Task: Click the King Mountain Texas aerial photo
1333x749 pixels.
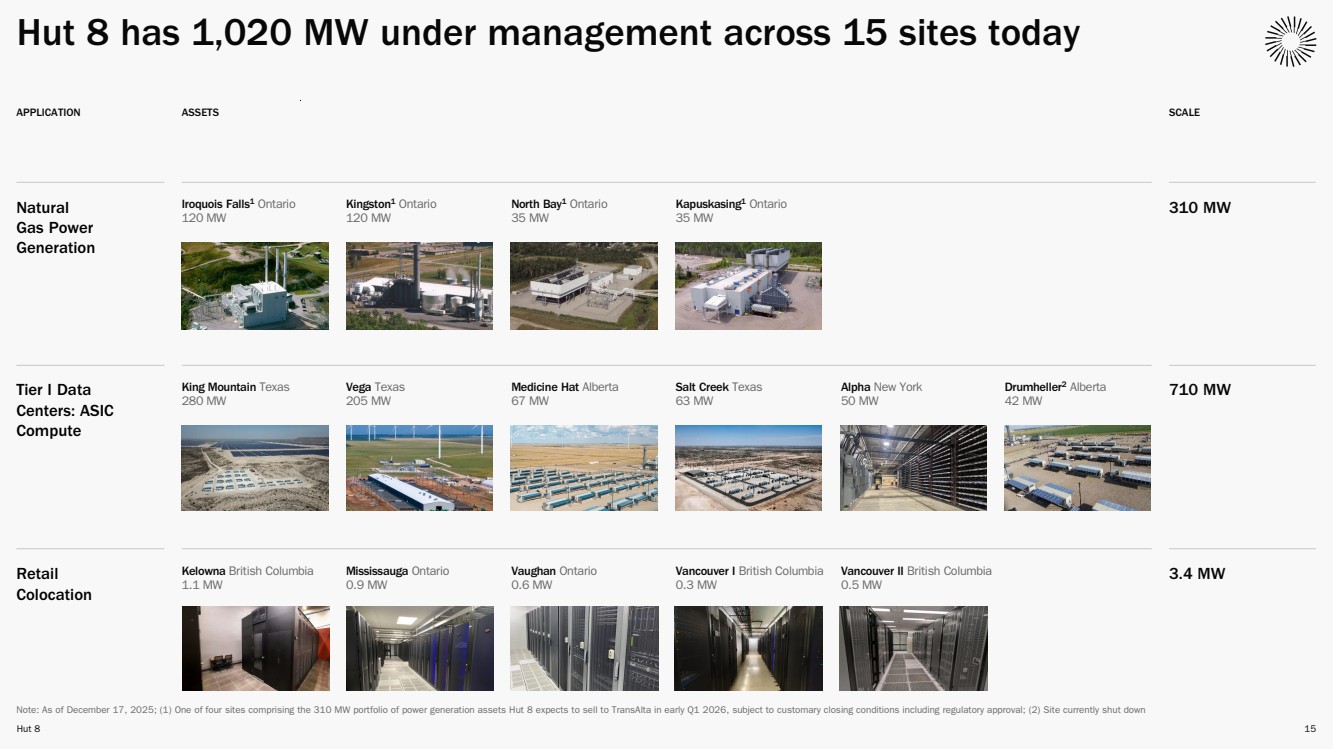Action: [x=255, y=468]
